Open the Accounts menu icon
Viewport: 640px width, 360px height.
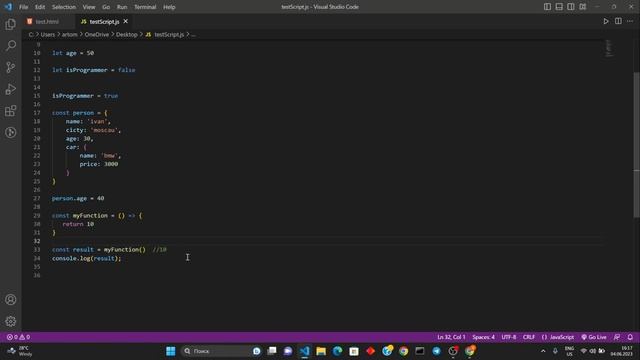[11, 300]
